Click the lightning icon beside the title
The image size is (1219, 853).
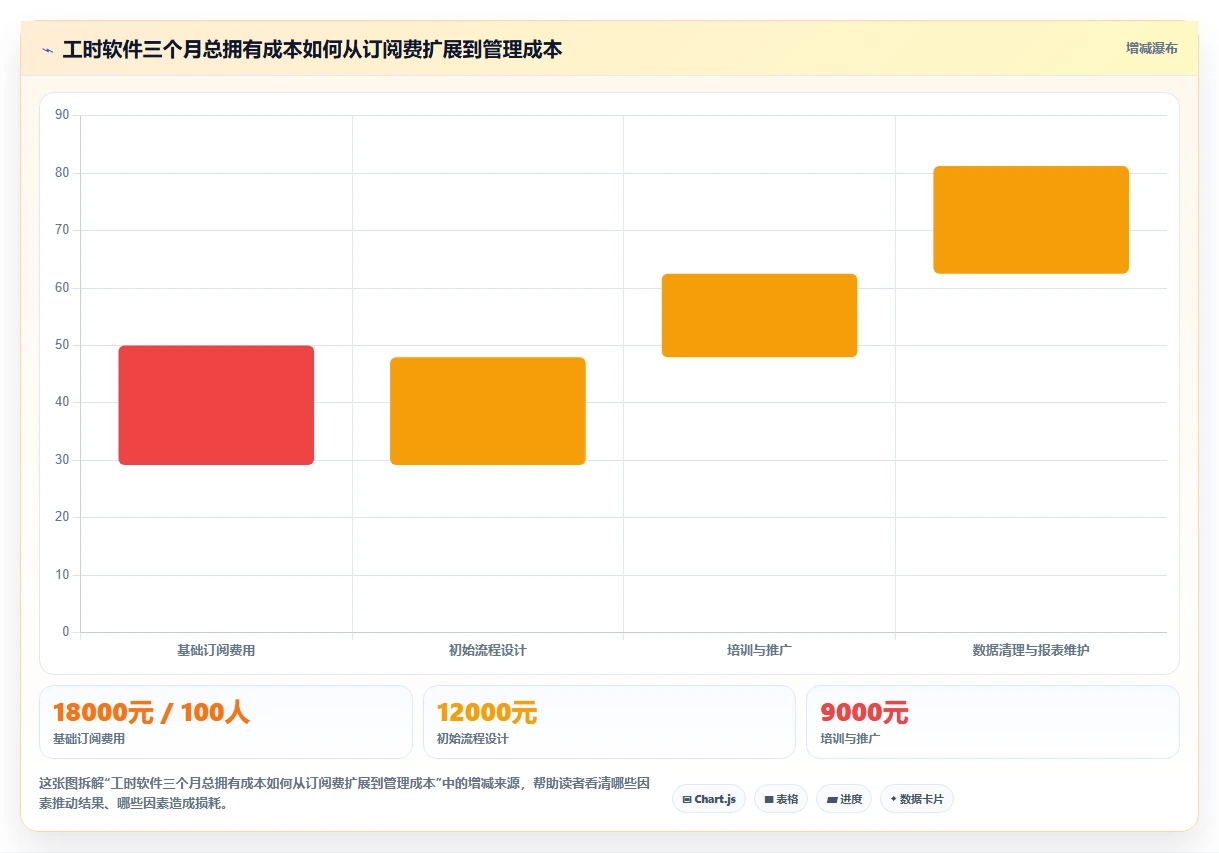pyautogui.click(x=47, y=49)
